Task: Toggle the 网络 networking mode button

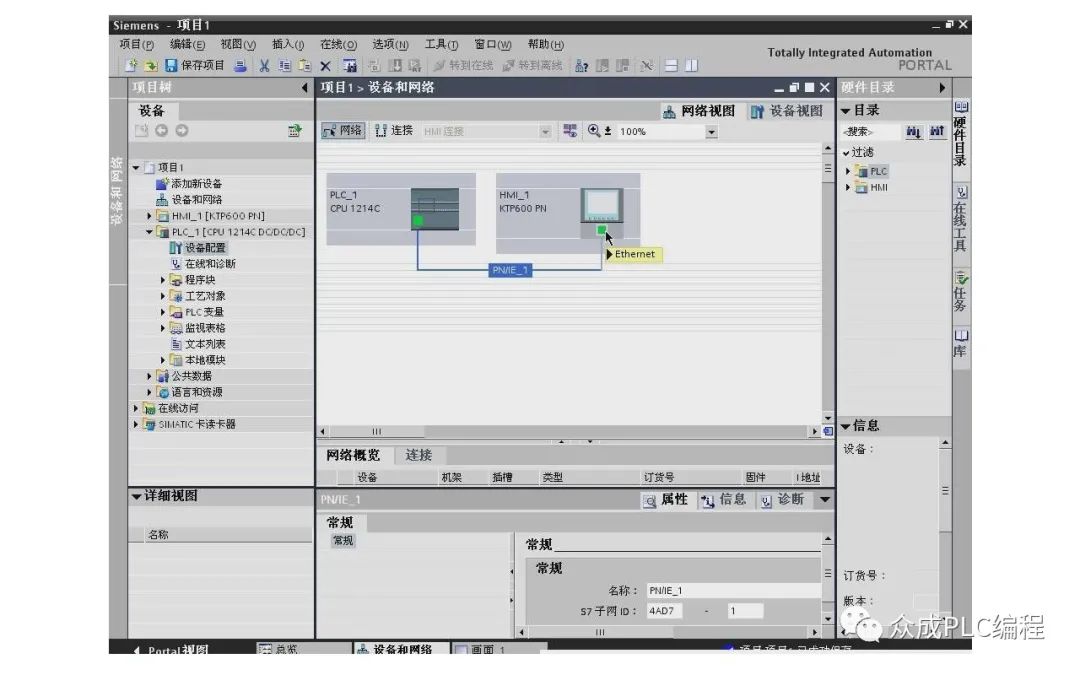Action: click(343, 131)
